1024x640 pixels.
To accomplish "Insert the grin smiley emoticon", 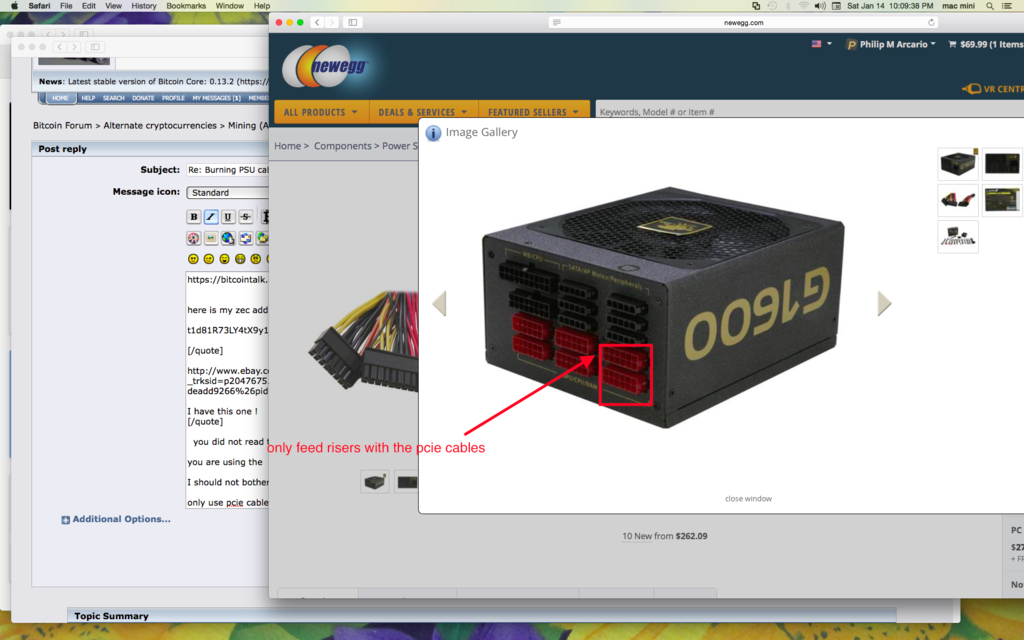I will [240, 259].
